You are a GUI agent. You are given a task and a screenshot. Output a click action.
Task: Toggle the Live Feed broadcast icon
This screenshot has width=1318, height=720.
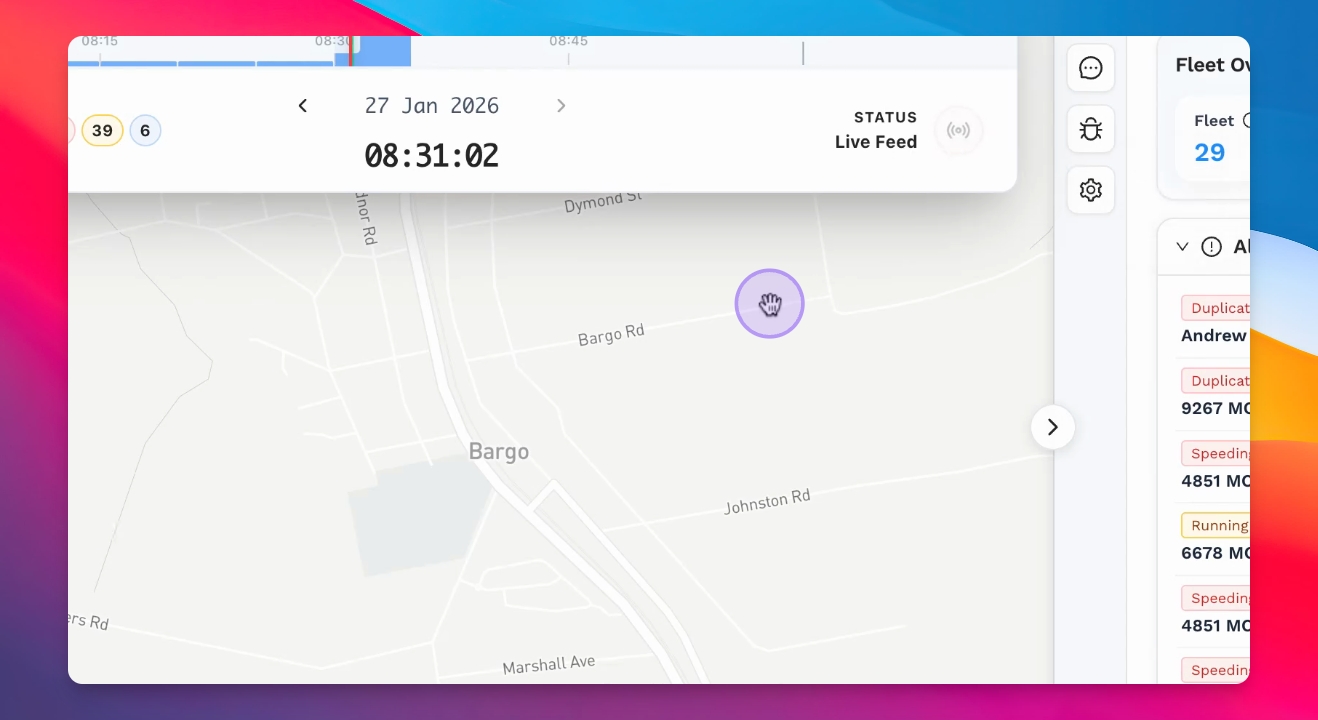pos(959,131)
